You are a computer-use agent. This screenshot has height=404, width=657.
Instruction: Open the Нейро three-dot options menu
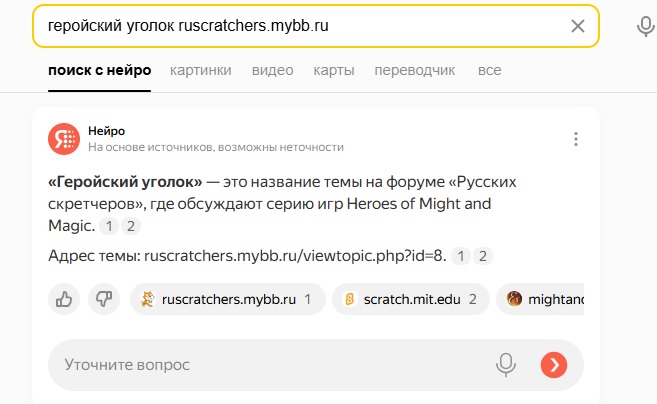click(576, 139)
